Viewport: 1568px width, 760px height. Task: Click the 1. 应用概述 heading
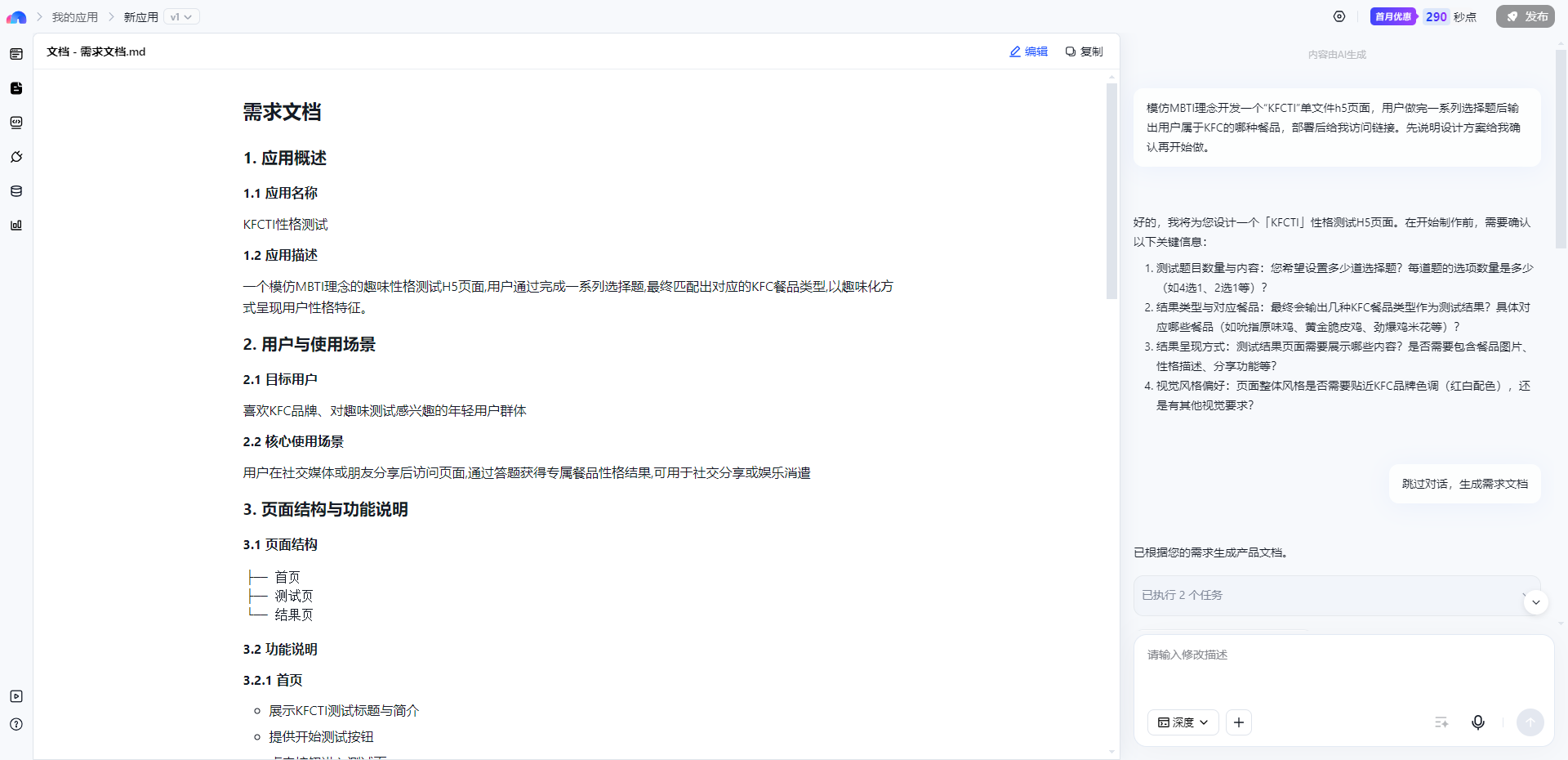[x=285, y=158]
